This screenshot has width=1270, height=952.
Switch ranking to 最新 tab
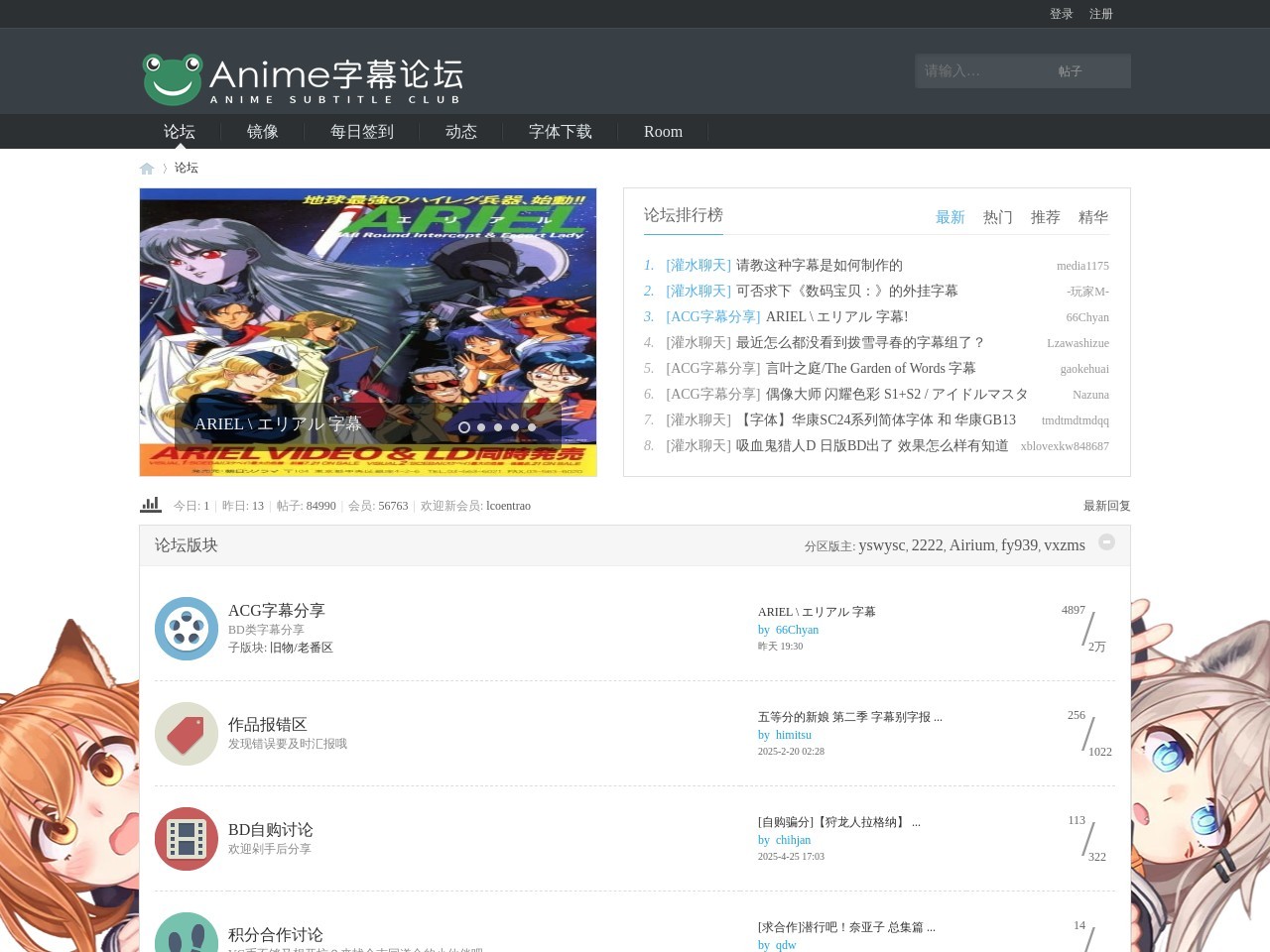(951, 217)
